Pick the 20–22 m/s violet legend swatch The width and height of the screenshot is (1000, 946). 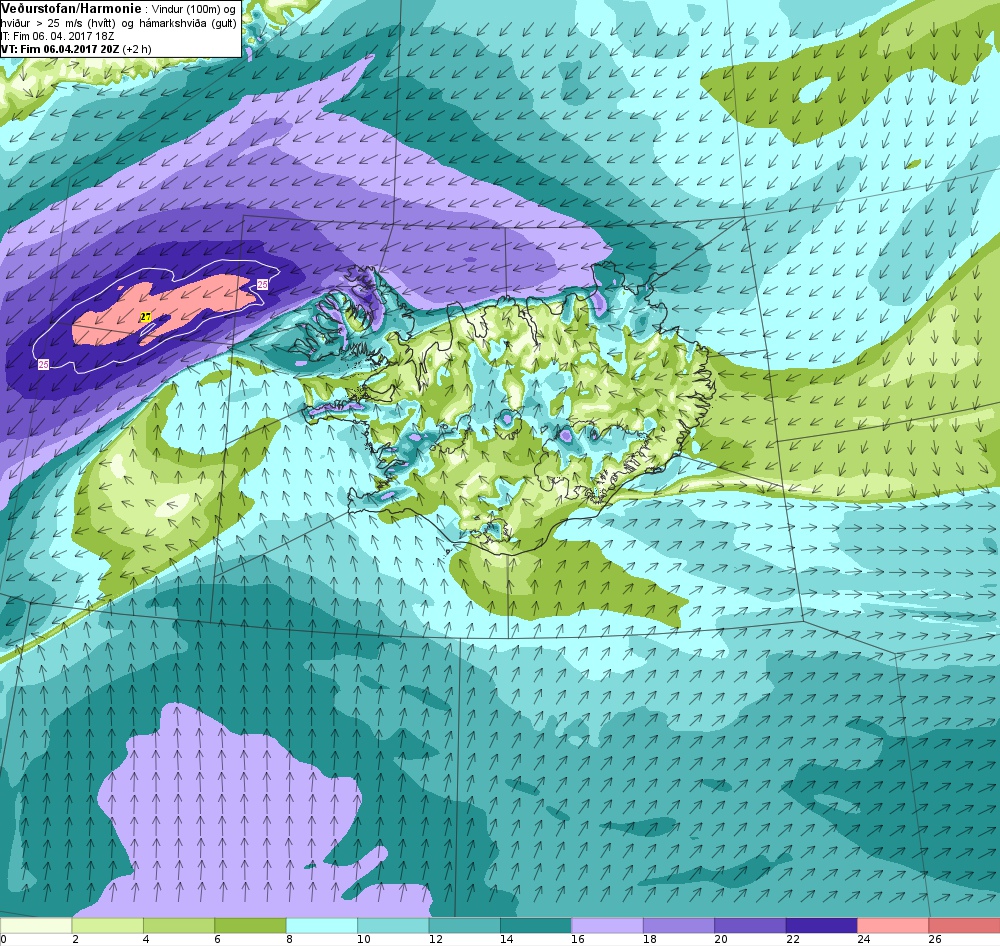[751, 925]
